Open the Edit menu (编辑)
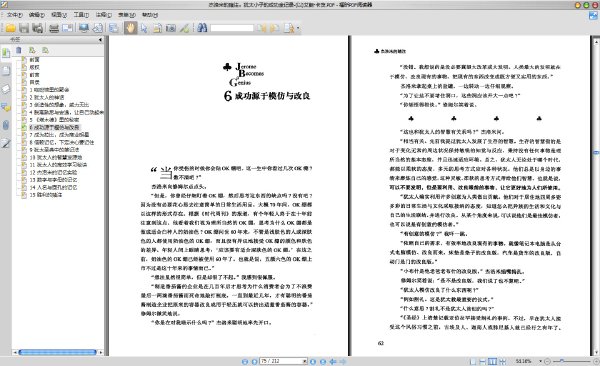This screenshot has height=366, width=600. [37, 15]
